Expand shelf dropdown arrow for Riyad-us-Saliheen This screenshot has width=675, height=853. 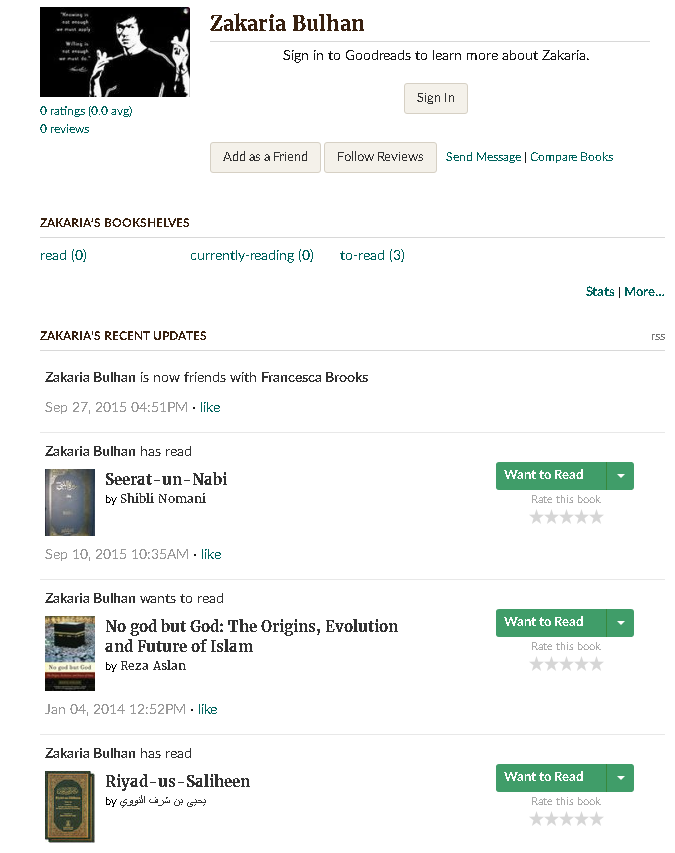click(x=620, y=778)
